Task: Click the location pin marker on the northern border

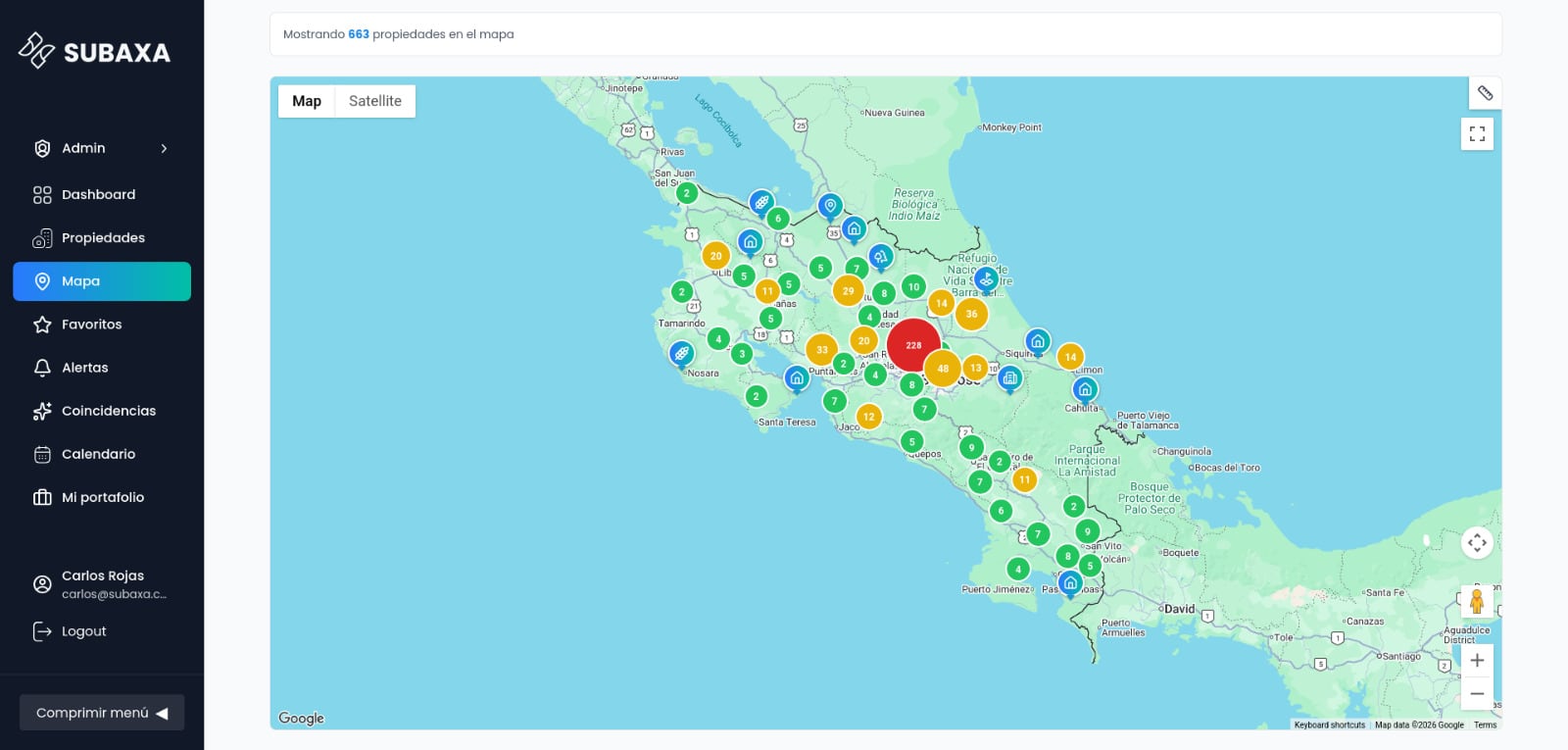Action: [830, 207]
